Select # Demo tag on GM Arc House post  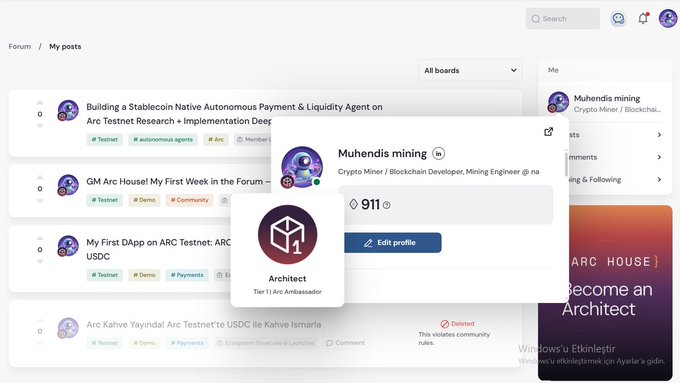coord(144,200)
